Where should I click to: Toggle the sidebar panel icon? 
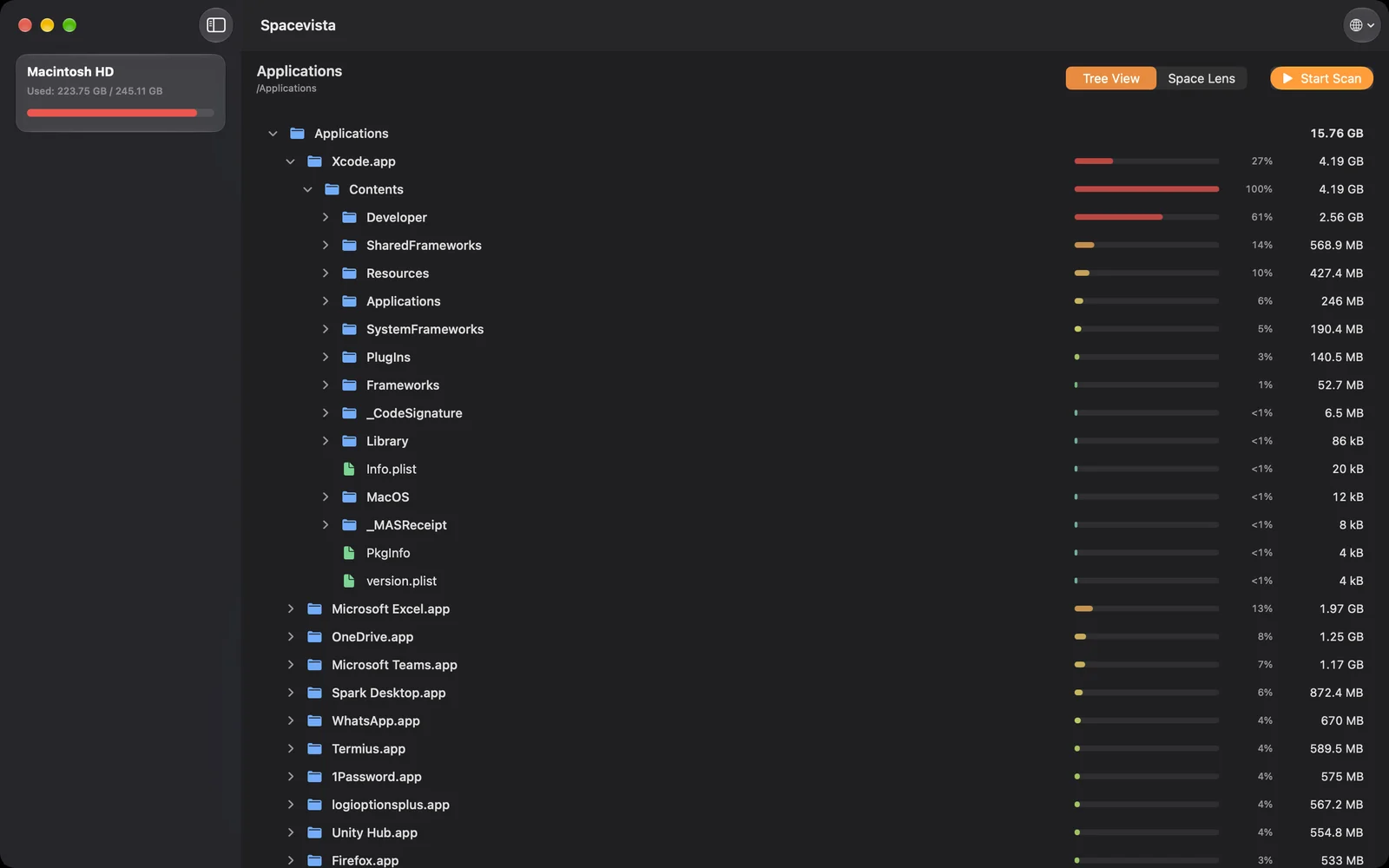click(x=216, y=25)
